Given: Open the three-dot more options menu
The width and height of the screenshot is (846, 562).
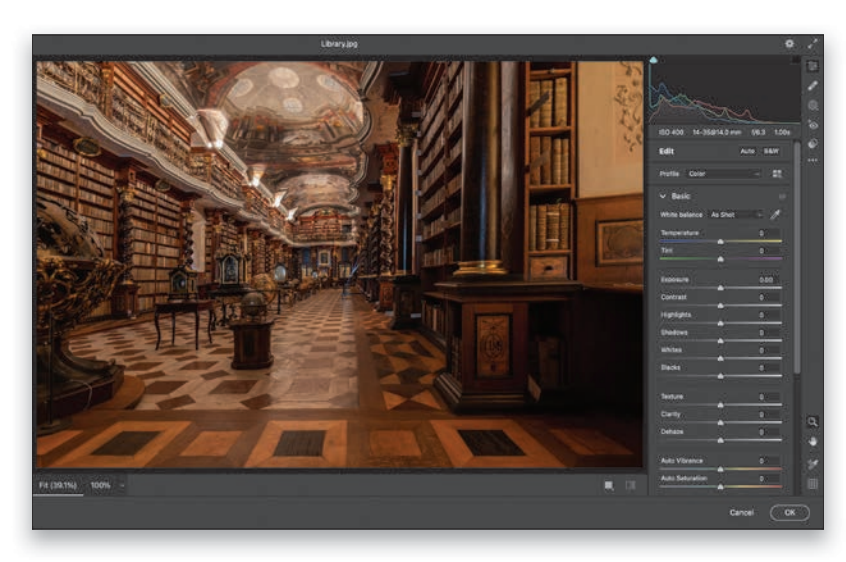Looking at the screenshot, I should click(812, 160).
